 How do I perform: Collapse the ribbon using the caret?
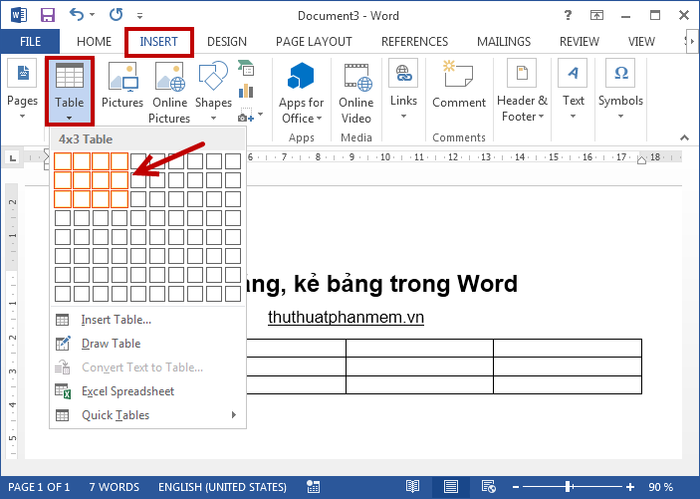pos(684,137)
